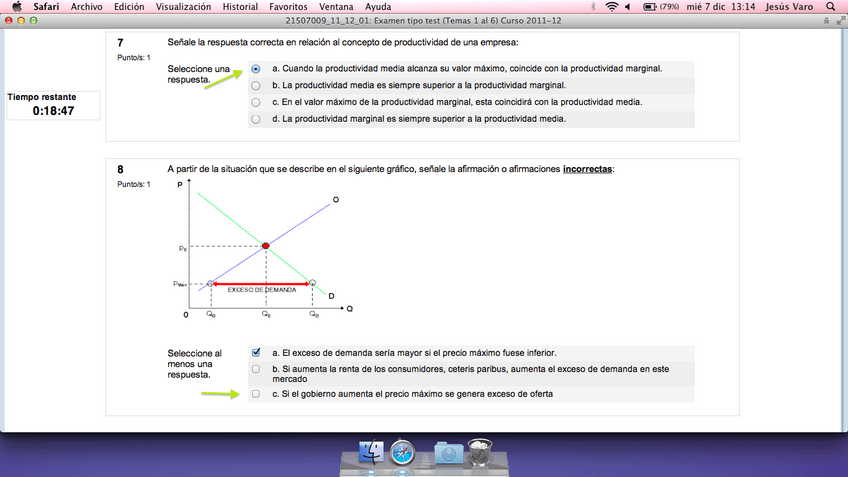Check option b about renta de consumidores
The height and width of the screenshot is (477, 848).
tap(257, 369)
